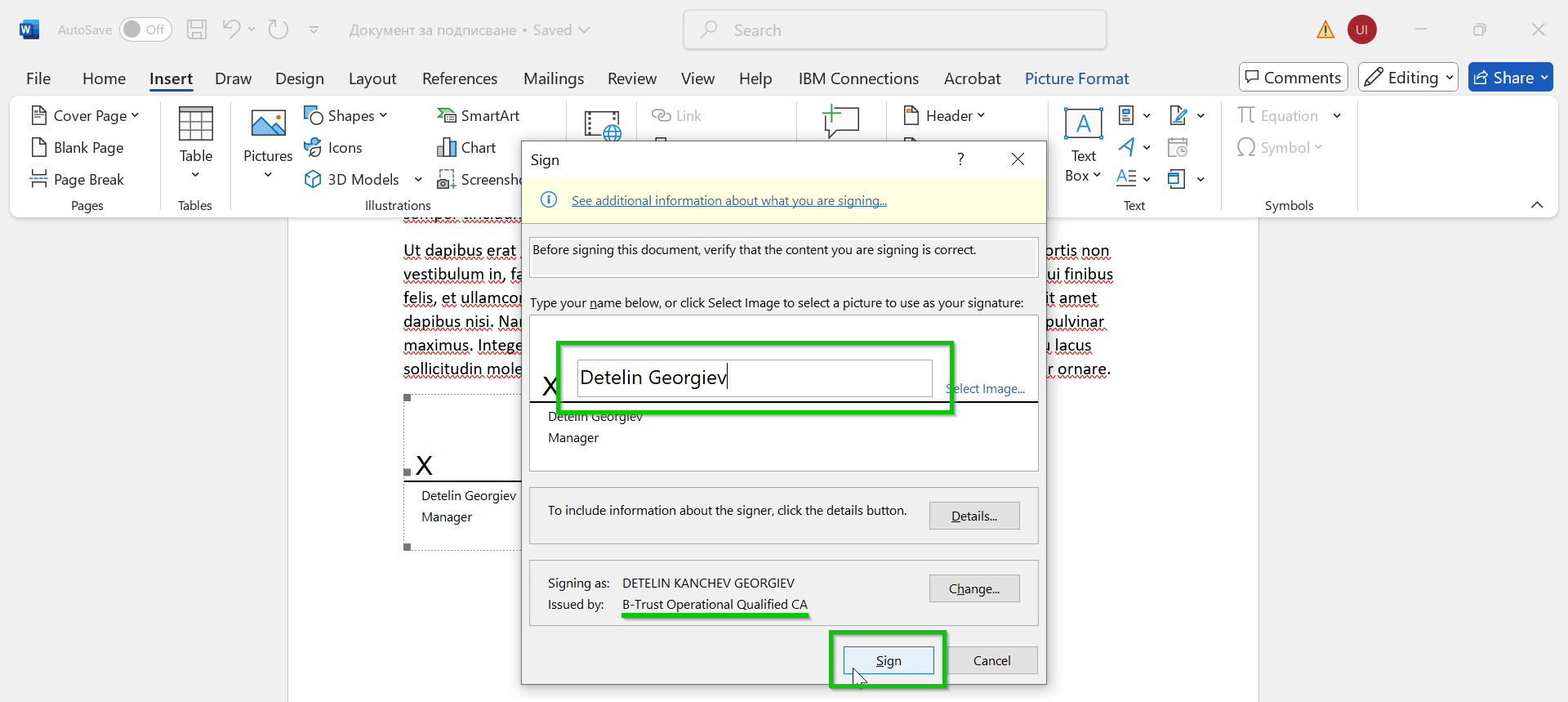Click the Change certificate button
1568x702 pixels.
click(974, 588)
